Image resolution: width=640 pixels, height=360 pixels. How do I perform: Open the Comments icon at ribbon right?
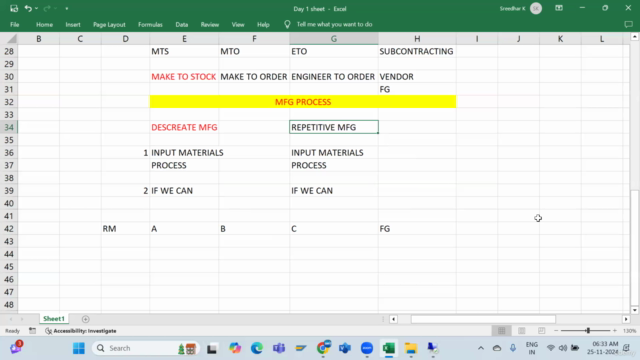point(629,24)
